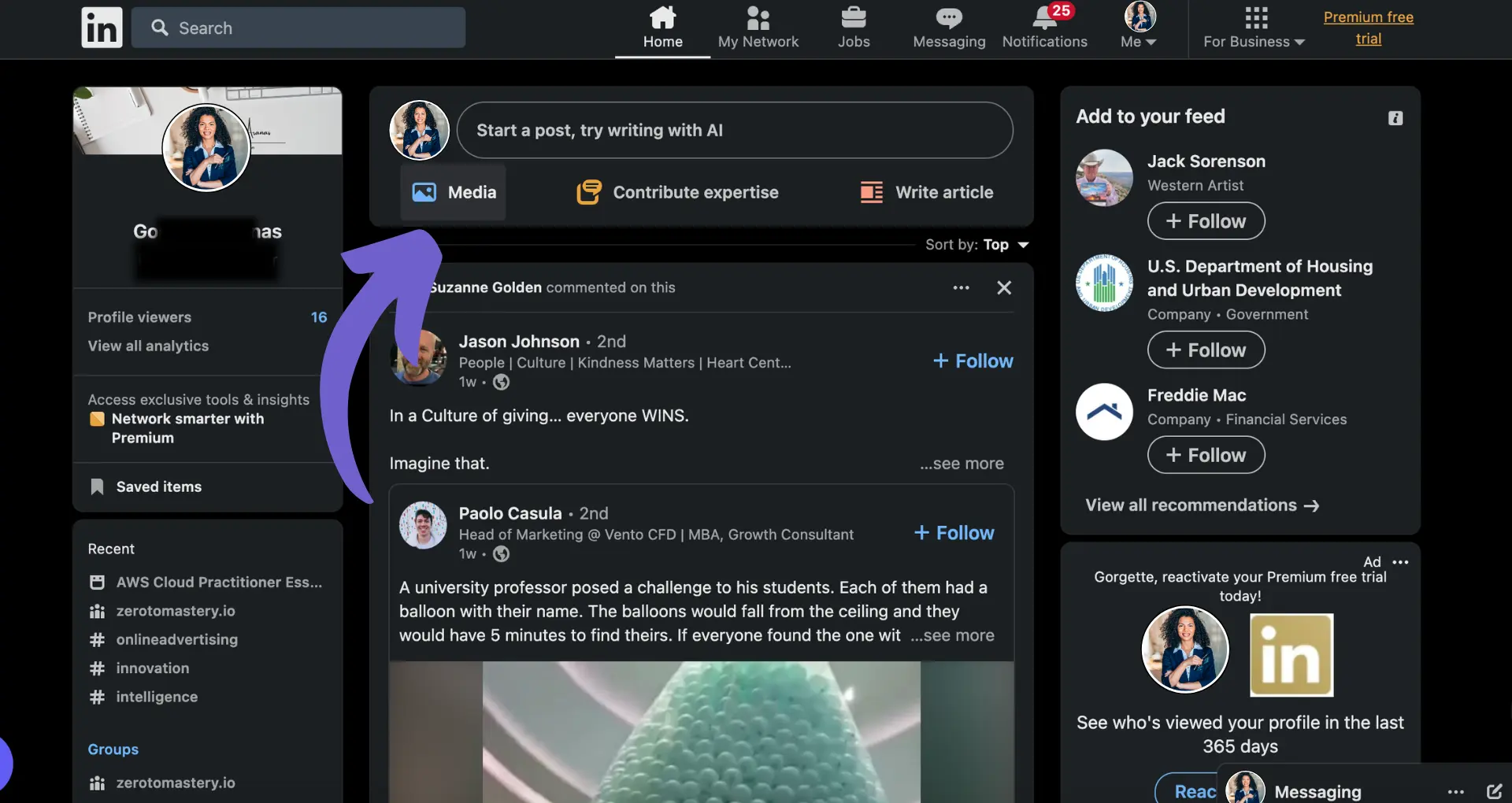
Task: View all recommendations link
Action: 1202,505
